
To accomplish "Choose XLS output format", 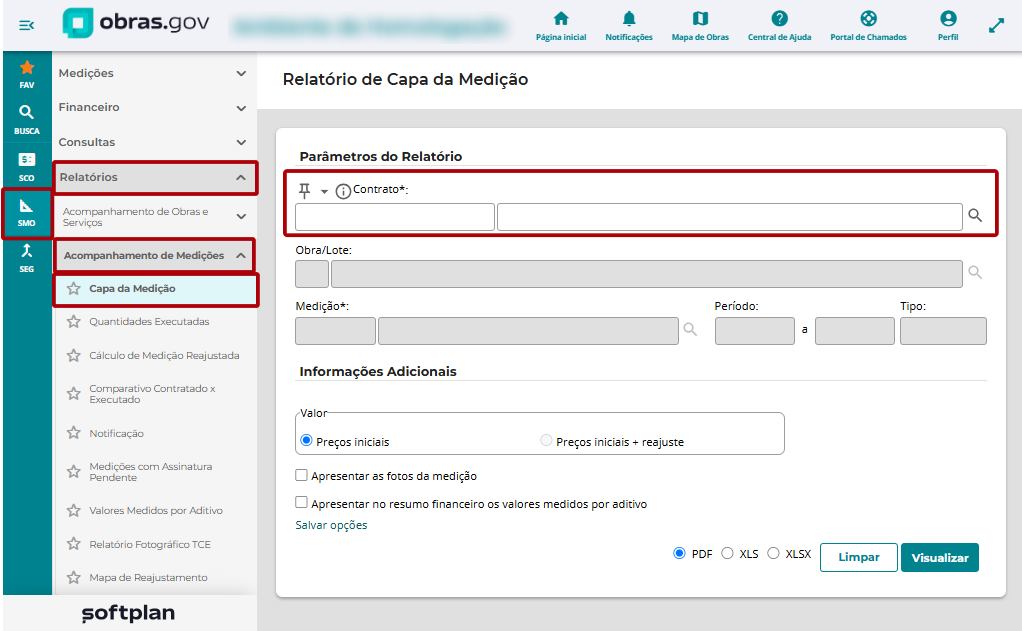I will (x=727, y=553).
